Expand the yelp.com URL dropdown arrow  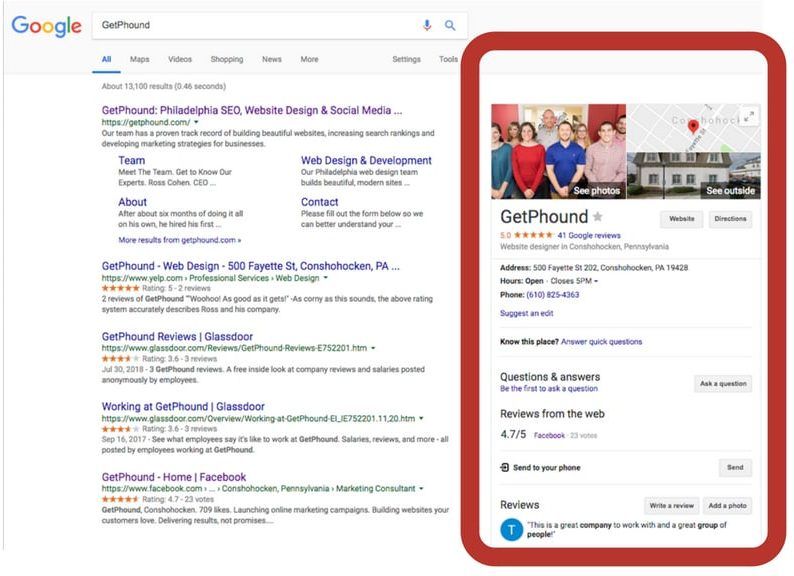326,278
